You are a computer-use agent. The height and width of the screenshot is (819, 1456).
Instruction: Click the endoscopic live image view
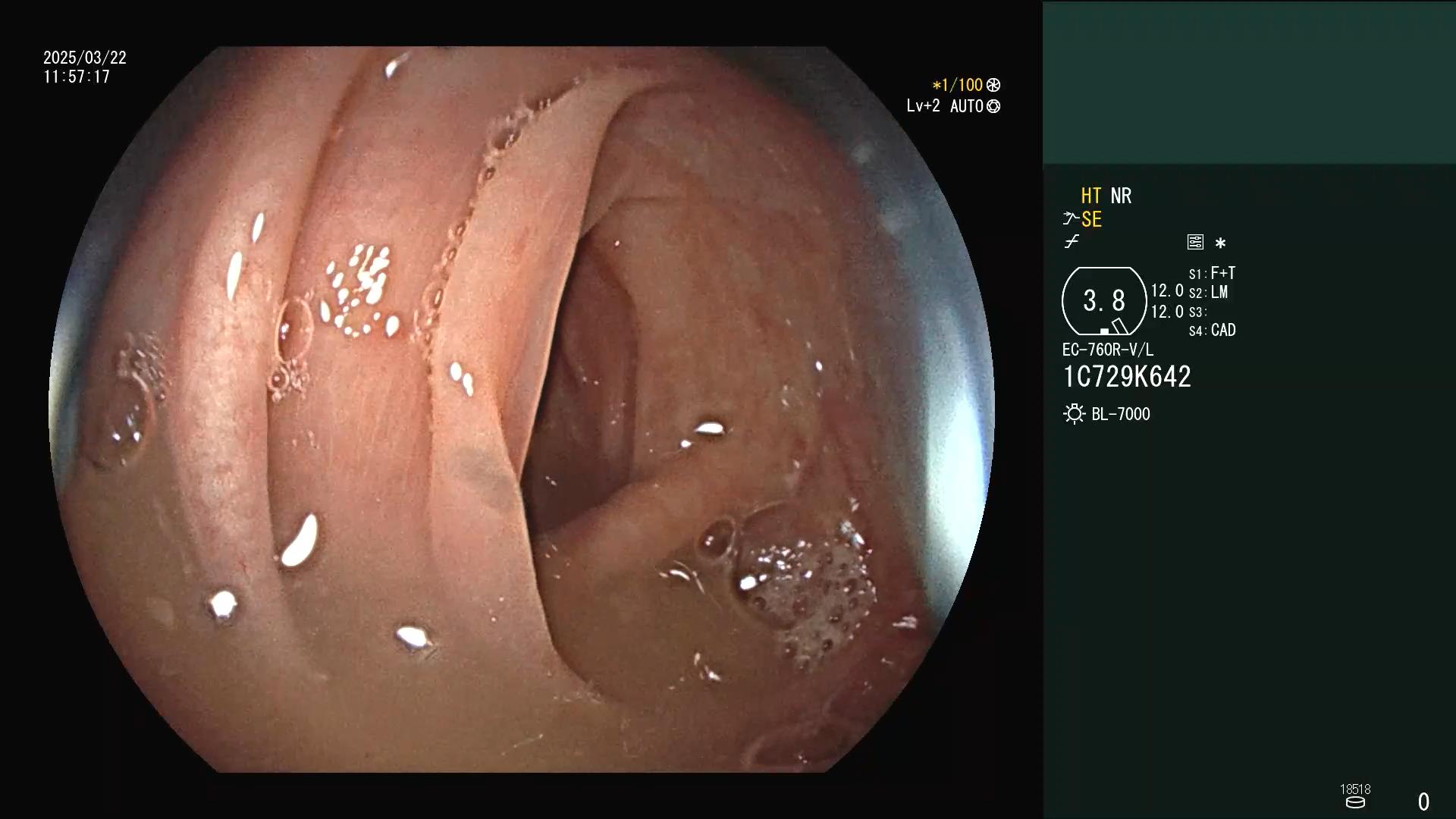pyautogui.click(x=522, y=409)
